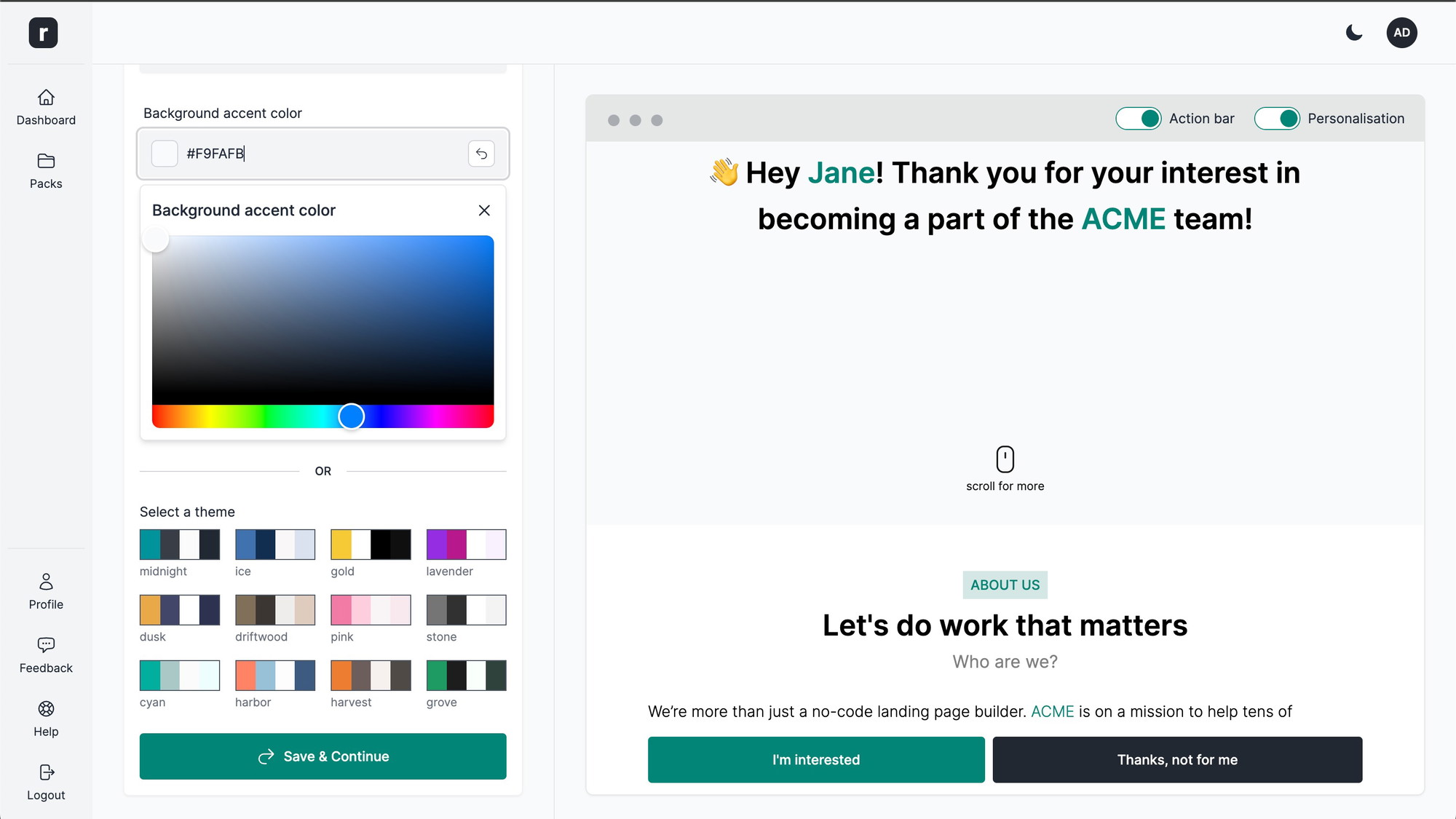The image size is (1456, 819).
Task: Close the Background accent color picker
Action: (x=484, y=210)
